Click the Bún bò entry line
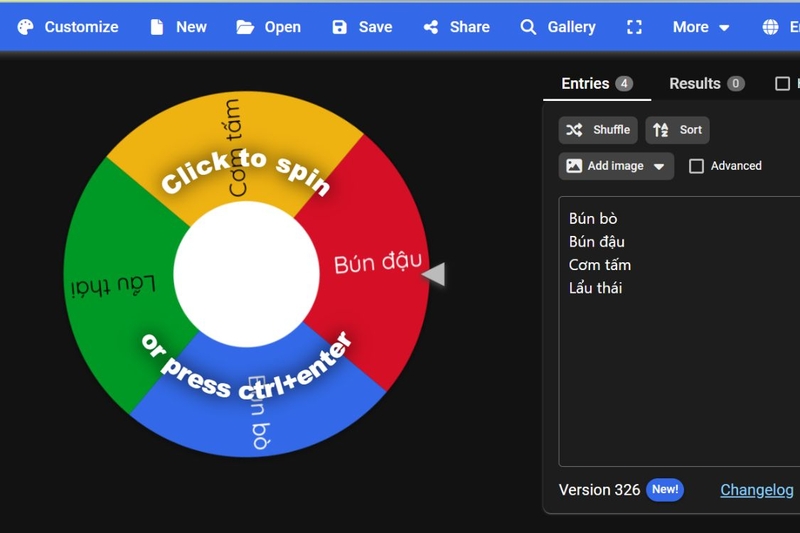The height and width of the screenshot is (533, 800). (593, 219)
